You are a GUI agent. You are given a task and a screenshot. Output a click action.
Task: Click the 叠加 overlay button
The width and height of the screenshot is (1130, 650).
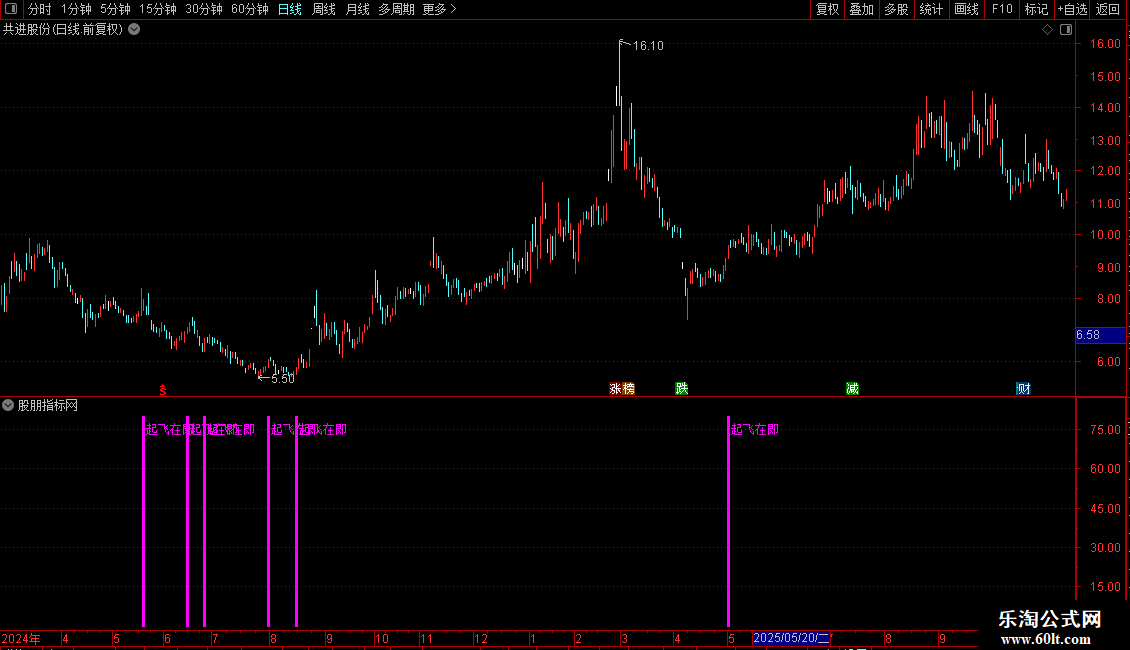[x=862, y=9]
